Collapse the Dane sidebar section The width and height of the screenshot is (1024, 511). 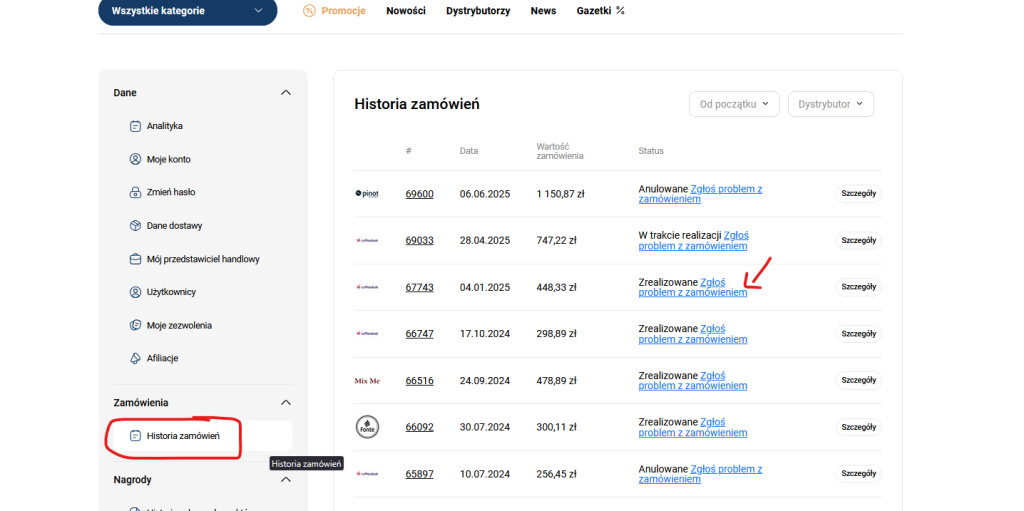click(286, 93)
